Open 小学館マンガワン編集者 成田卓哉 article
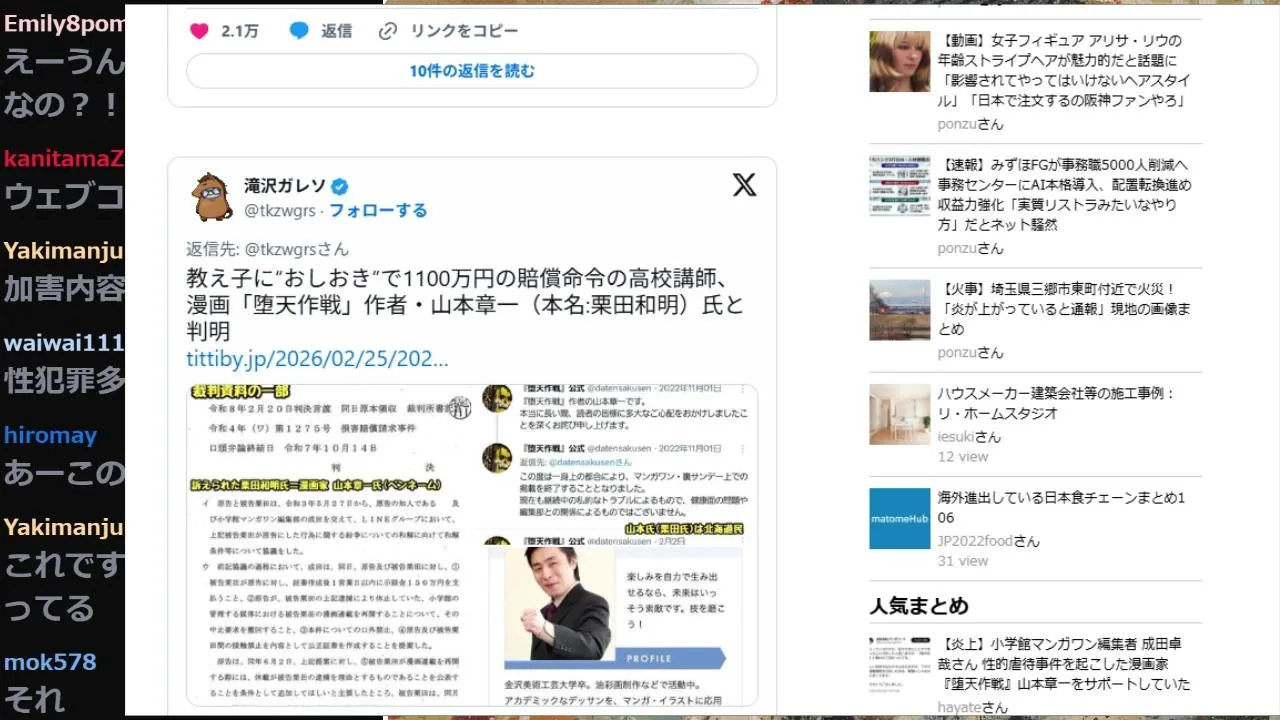 pyautogui.click(x=1064, y=664)
